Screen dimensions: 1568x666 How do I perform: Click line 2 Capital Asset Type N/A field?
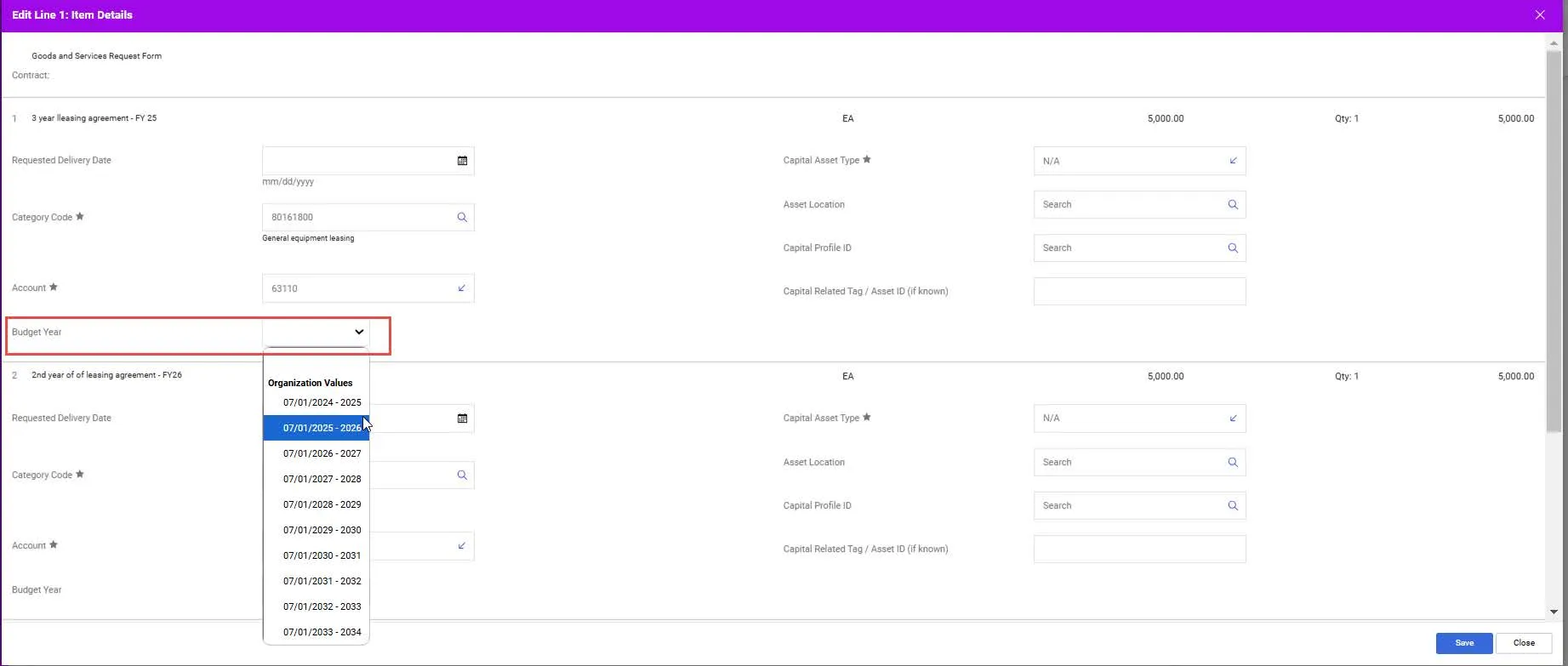1140,418
